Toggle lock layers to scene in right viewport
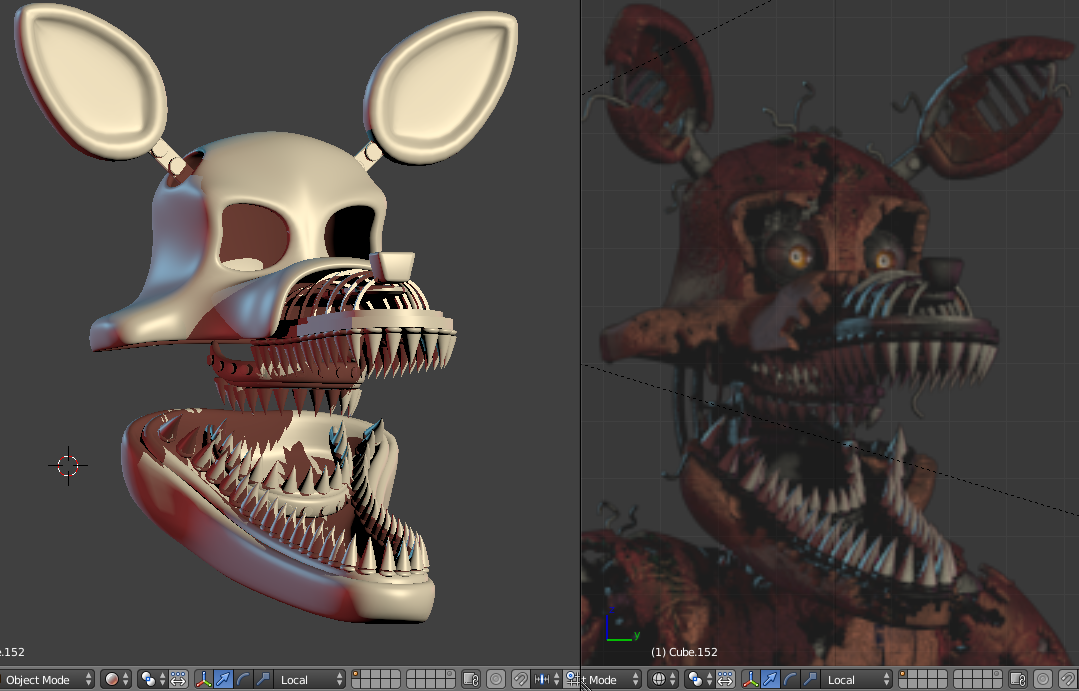The height and width of the screenshot is (691, 1079). tap(1018, 679)
